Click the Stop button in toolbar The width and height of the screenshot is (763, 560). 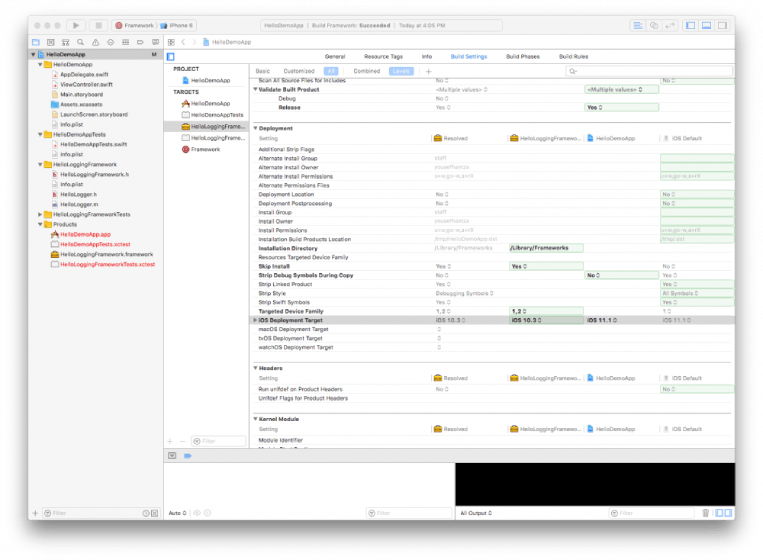pos(98,25)
